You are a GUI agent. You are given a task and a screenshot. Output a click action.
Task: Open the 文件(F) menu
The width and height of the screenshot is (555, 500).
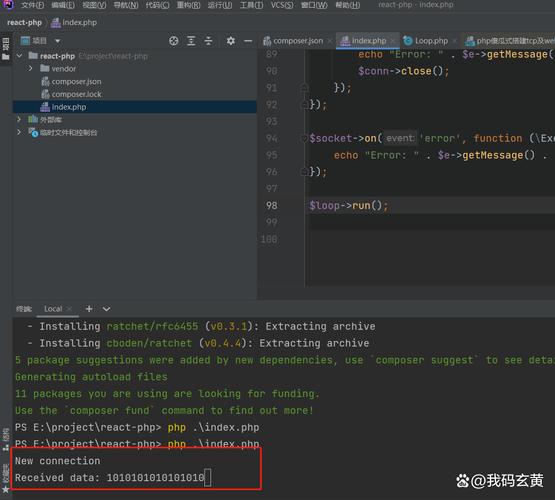(x=32, y=5)
